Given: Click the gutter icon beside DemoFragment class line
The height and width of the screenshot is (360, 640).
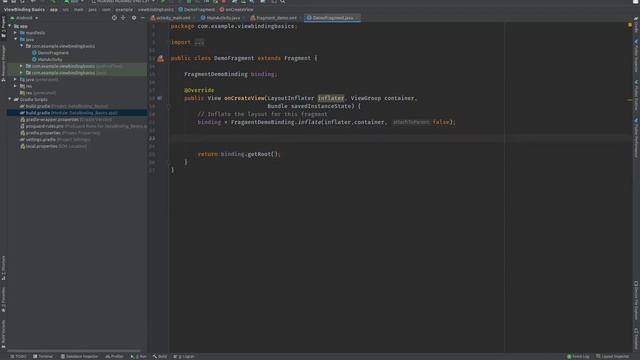Looking at the screenshot, I should tap(160, 58).
